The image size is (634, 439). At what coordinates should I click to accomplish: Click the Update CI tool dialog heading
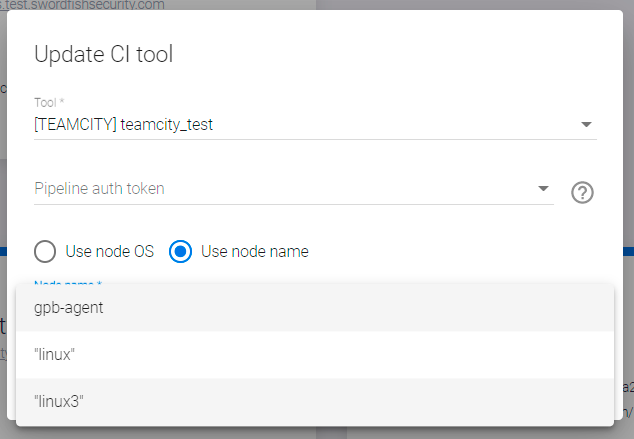pos(103,54)
